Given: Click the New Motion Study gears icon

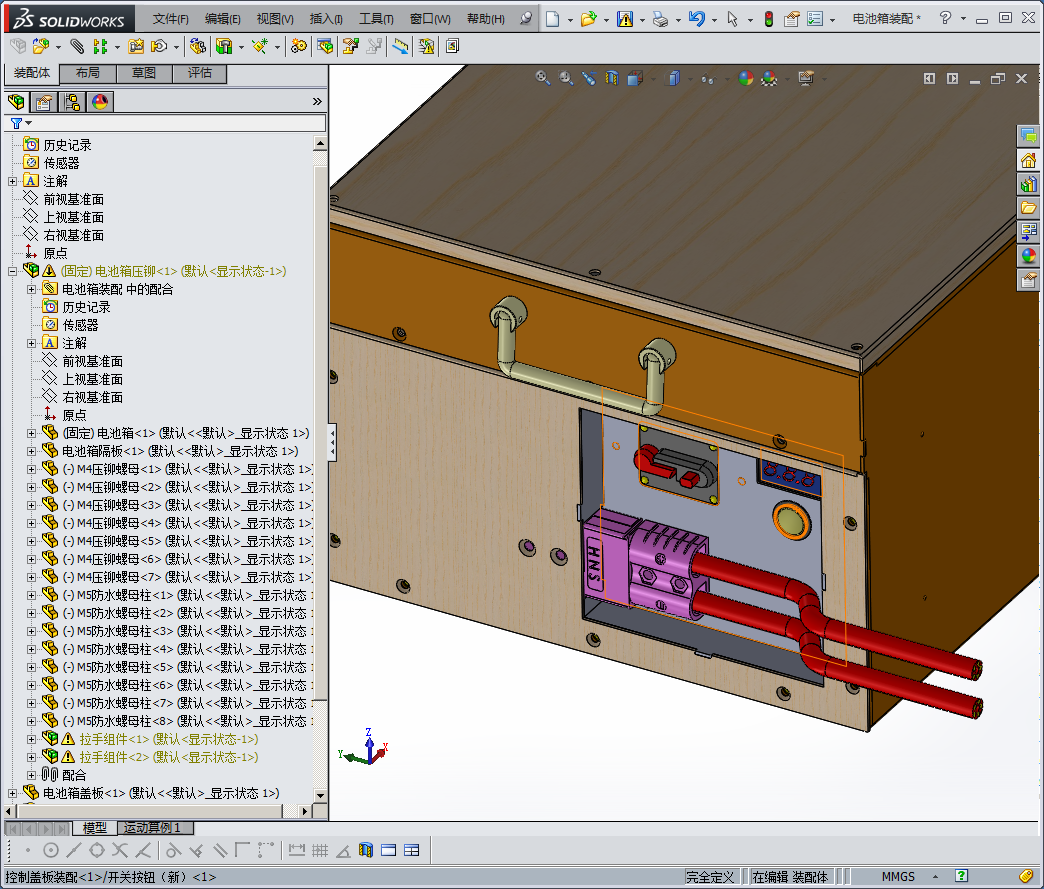Looking at the screenshot, I should point(299,46).
